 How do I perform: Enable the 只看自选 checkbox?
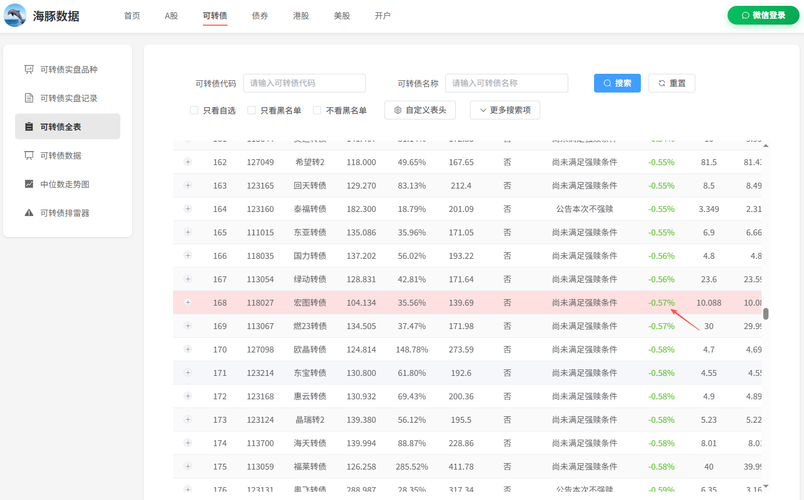(x=195, y=110)
